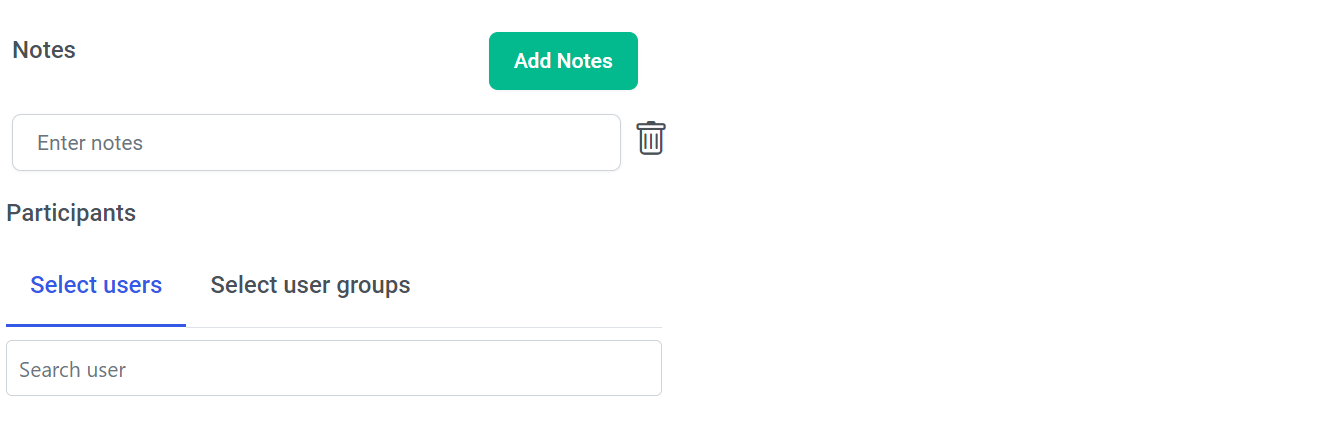Show user groups in Participants
The image size is (1343, 425).
[x=310, y=285]
